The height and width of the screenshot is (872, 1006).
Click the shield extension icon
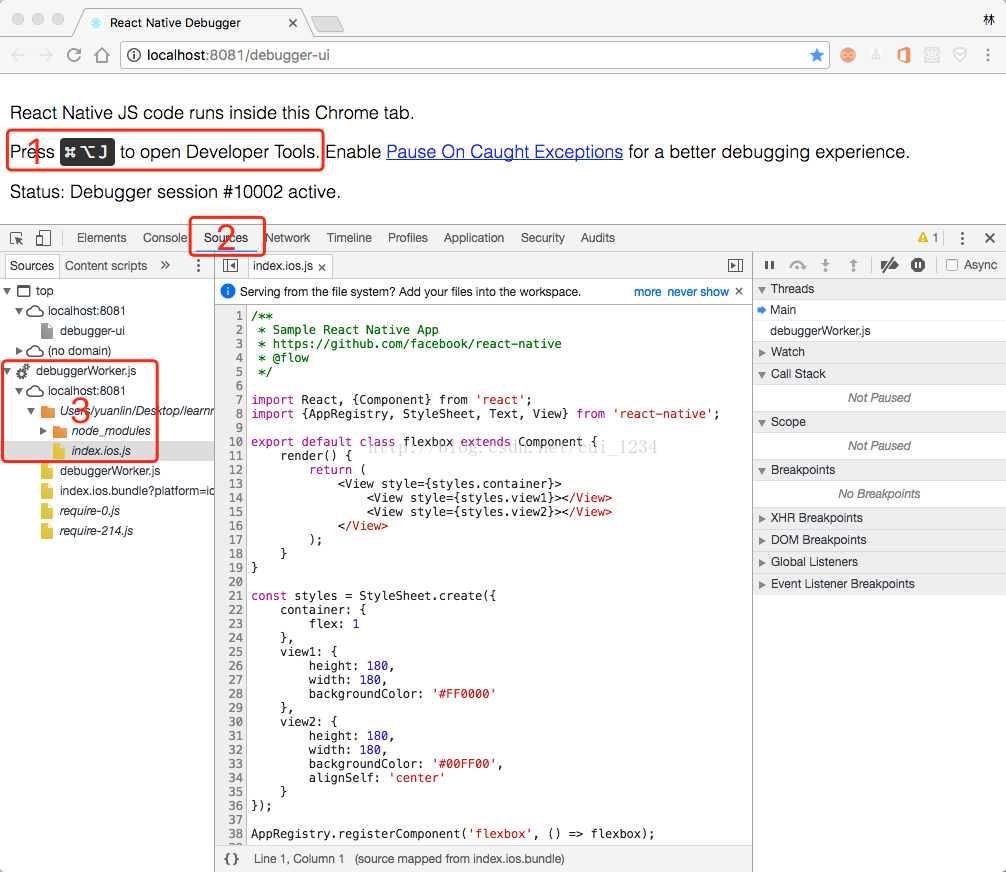click(959, 55)
